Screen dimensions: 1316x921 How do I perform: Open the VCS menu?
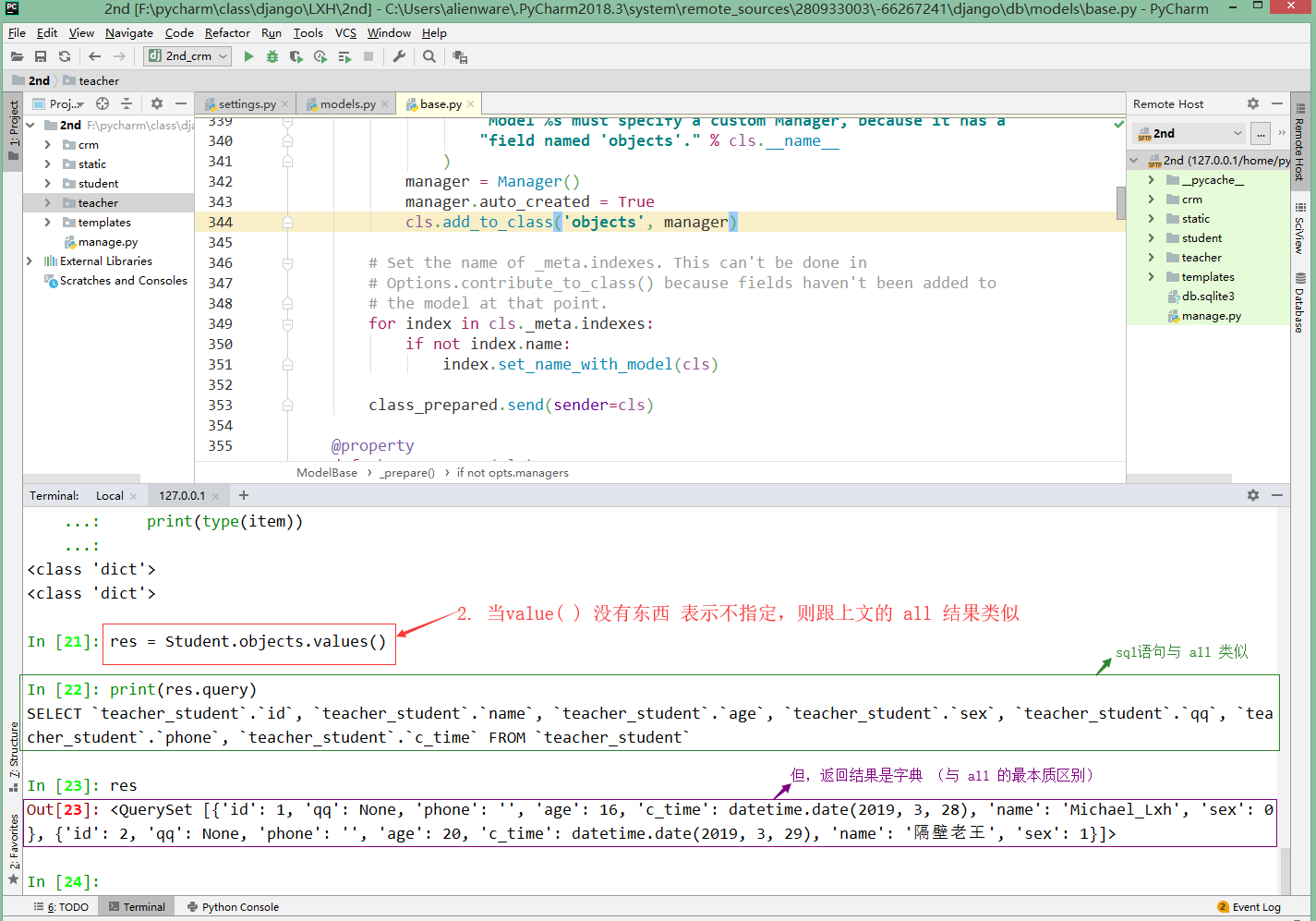345,33
